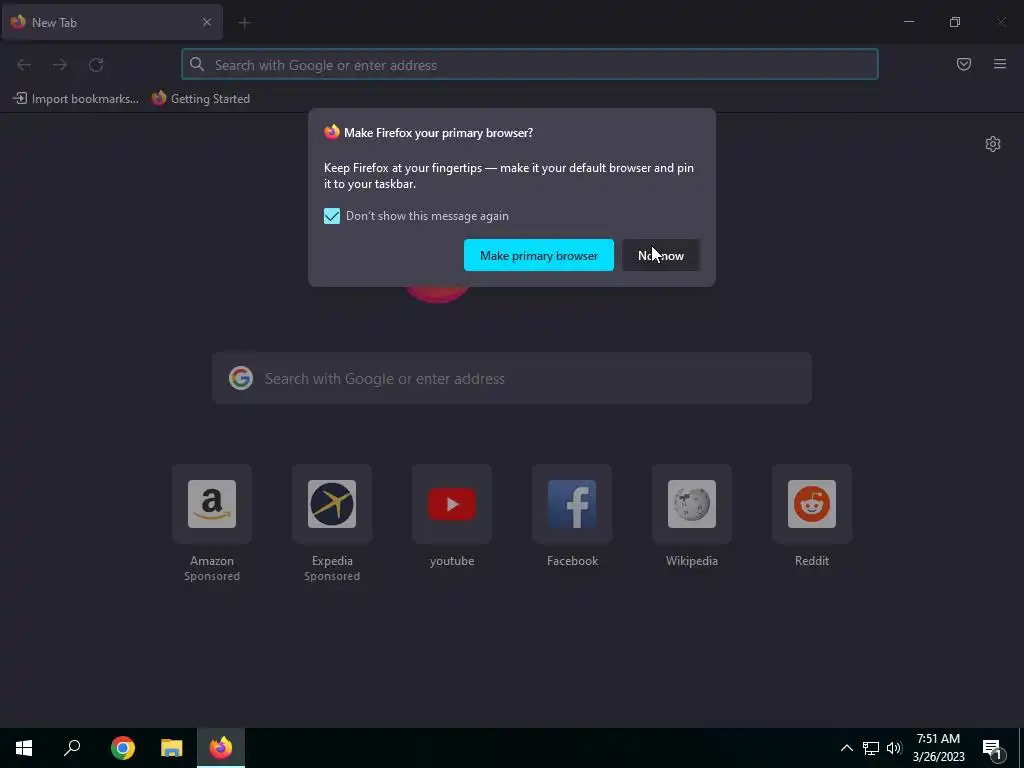The height and width of the screenshot is (768, 1024).
Task: Close the New Tab tab
Action: [x=207, y=22]
